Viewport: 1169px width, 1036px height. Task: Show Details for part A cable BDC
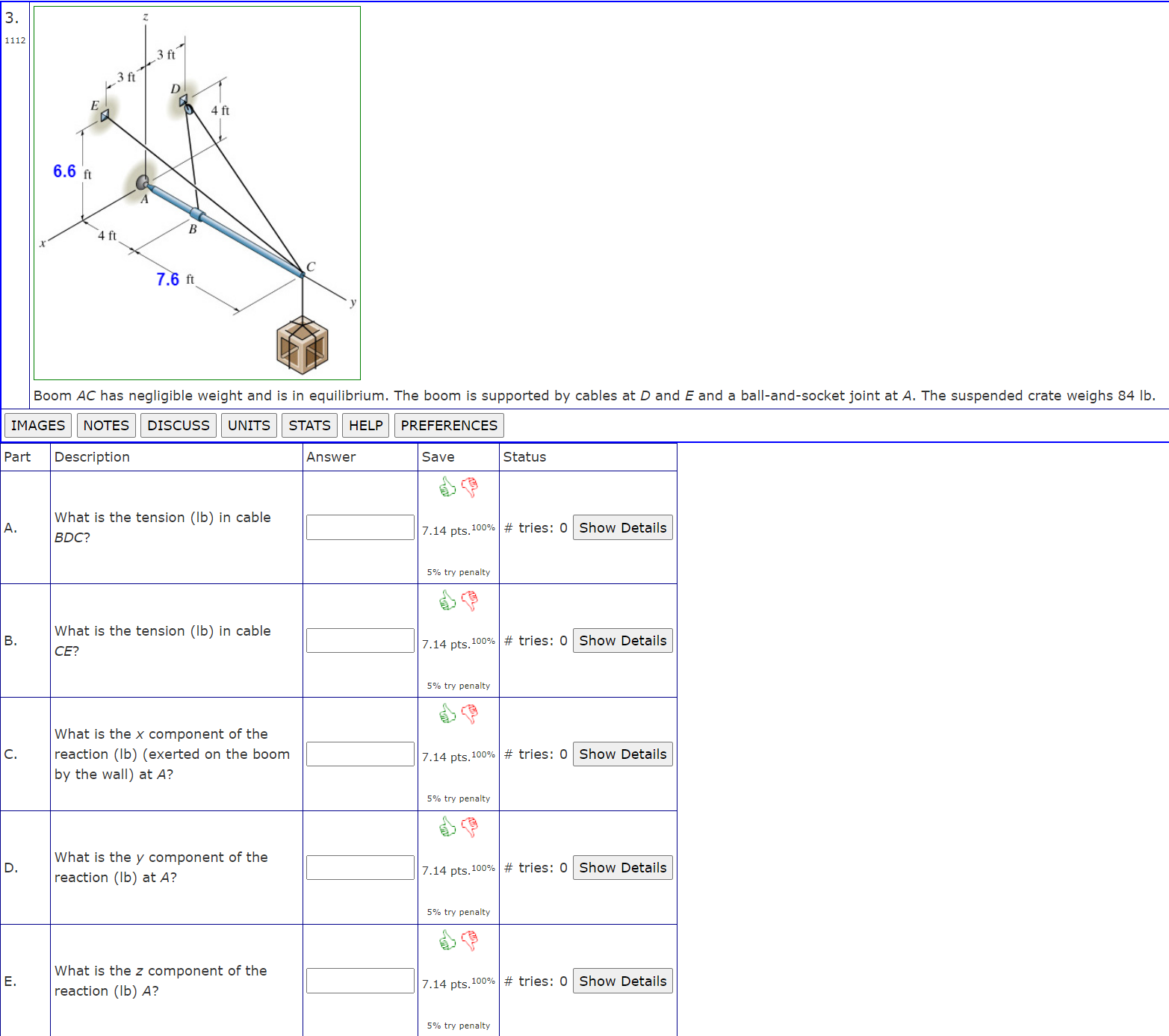623,527
